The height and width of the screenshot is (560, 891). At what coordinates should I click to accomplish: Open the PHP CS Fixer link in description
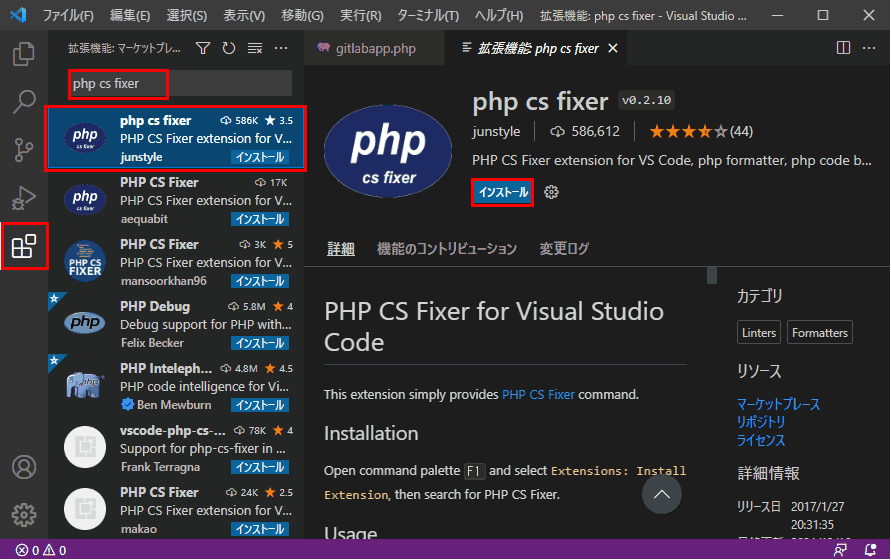(x=538, y=395)
